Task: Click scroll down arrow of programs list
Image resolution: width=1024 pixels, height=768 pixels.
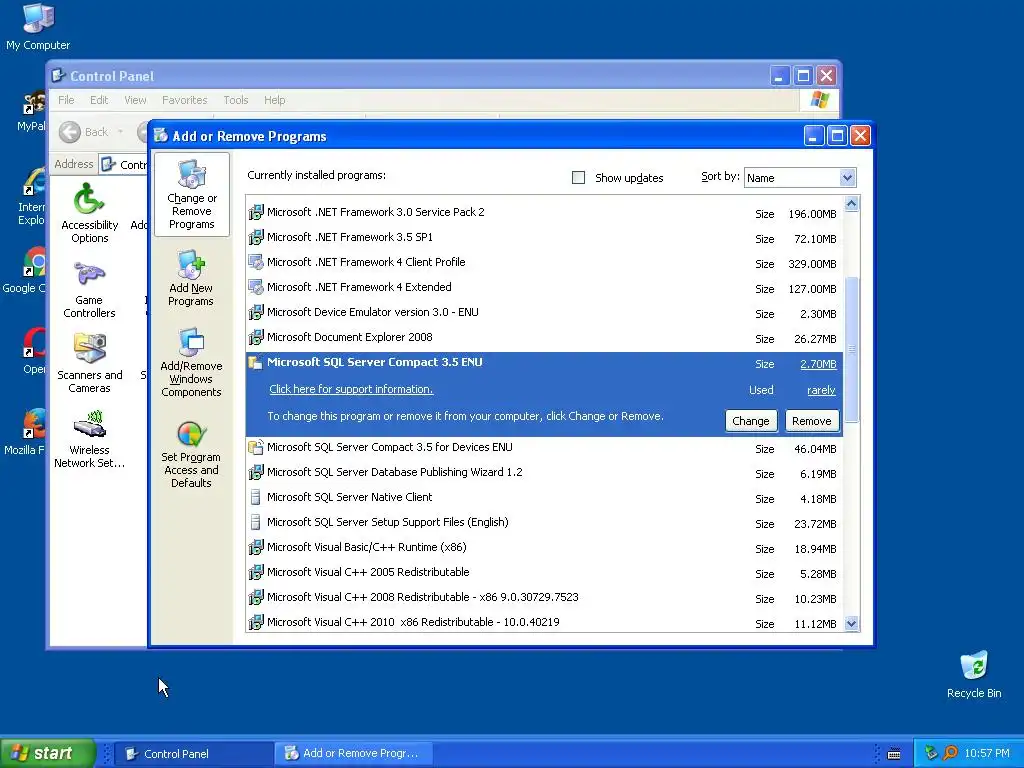Action: [x=851, y=623]
